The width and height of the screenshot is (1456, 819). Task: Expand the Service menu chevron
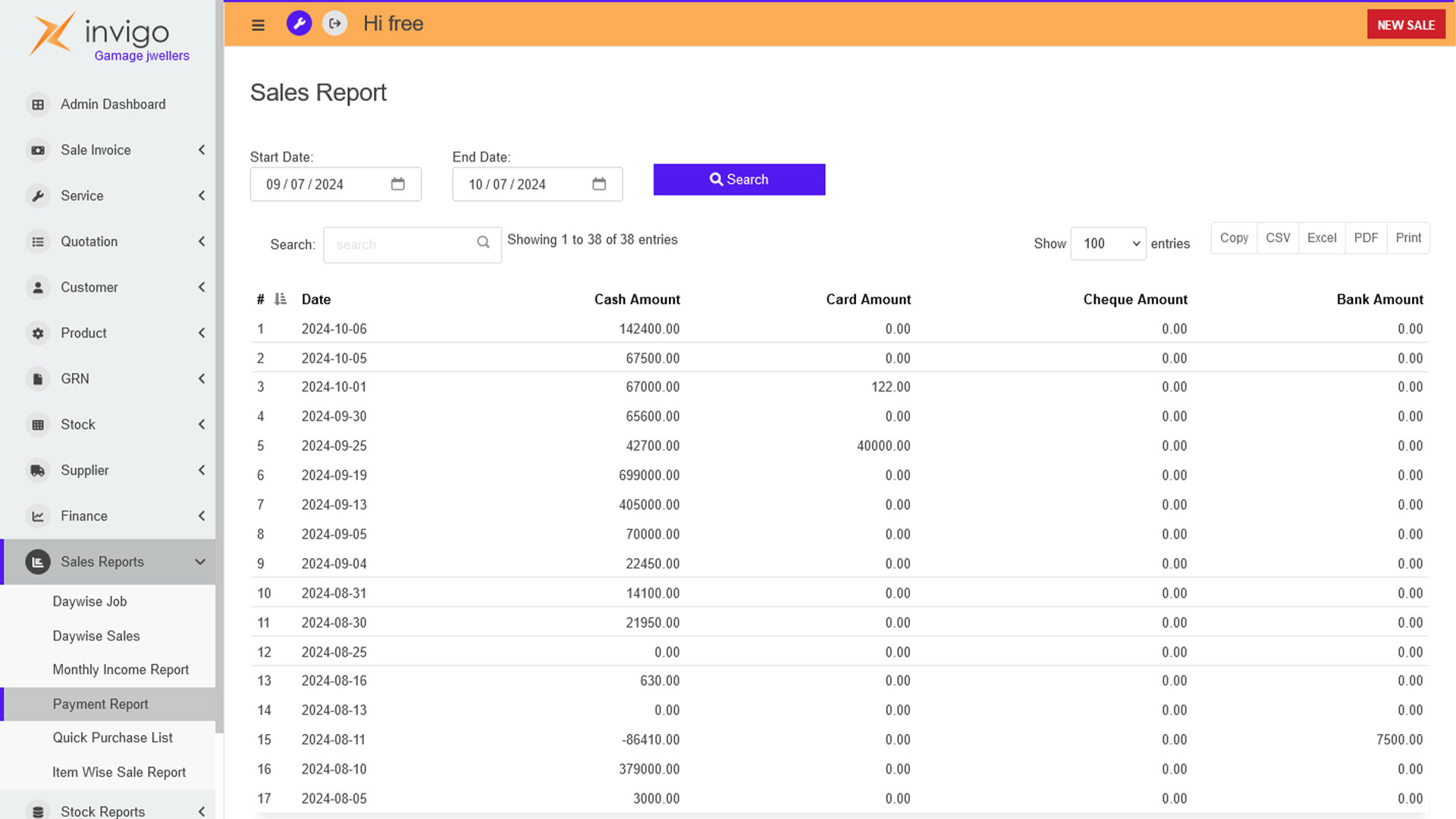(x=202, y=196)
